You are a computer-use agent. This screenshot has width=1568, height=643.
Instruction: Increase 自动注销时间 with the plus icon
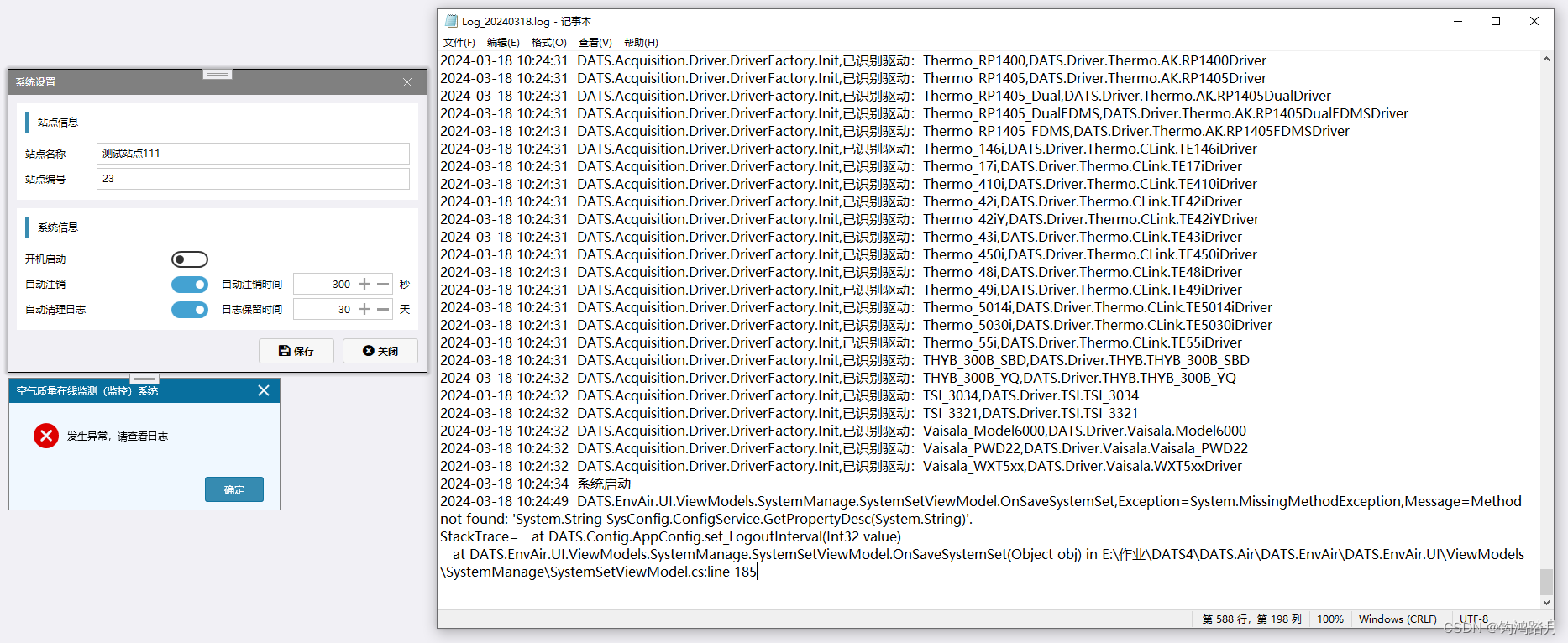pyautogui.click(x=364, y=285)
